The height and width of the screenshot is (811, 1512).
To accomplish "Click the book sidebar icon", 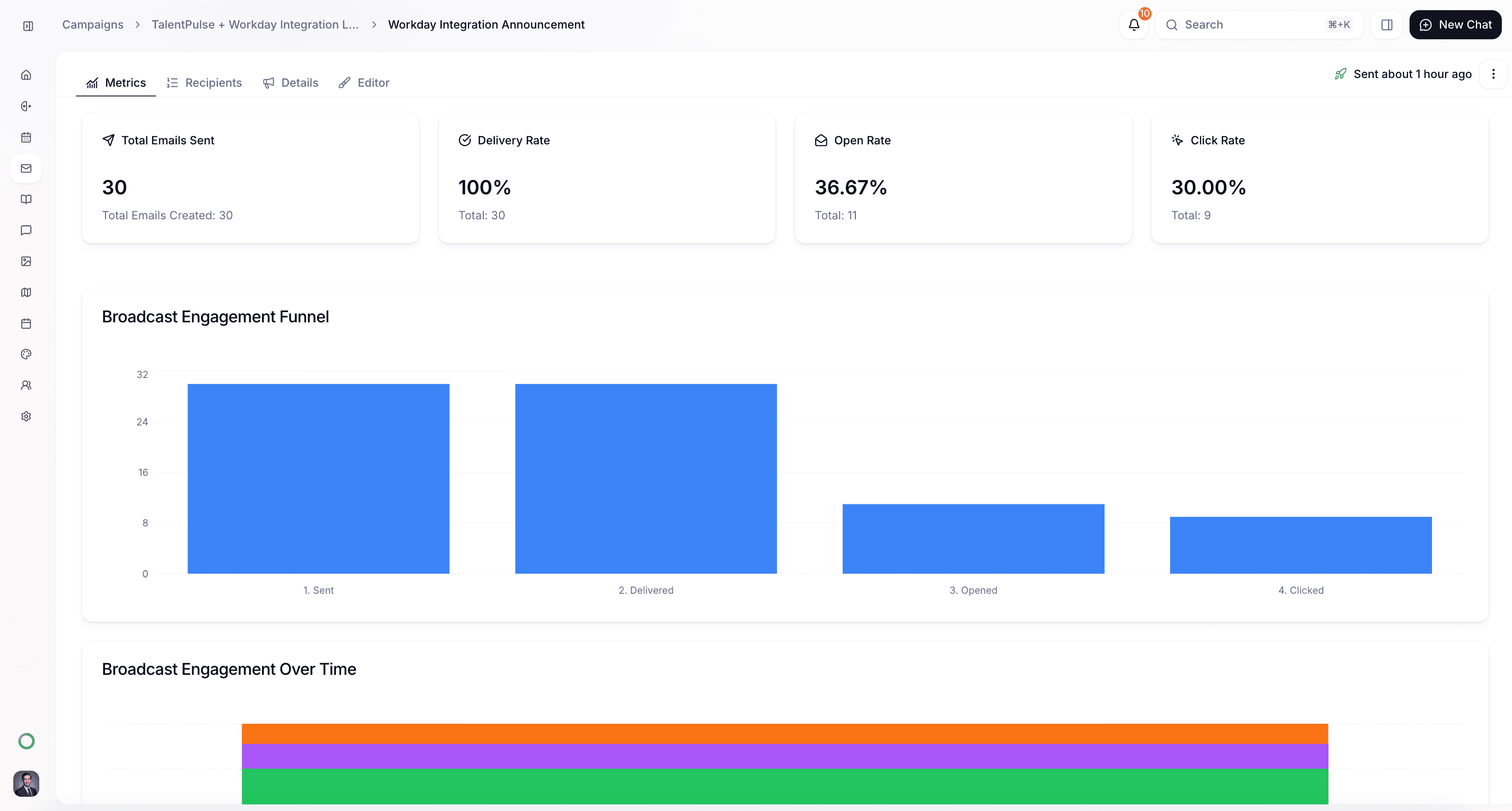I will (26, 199).
